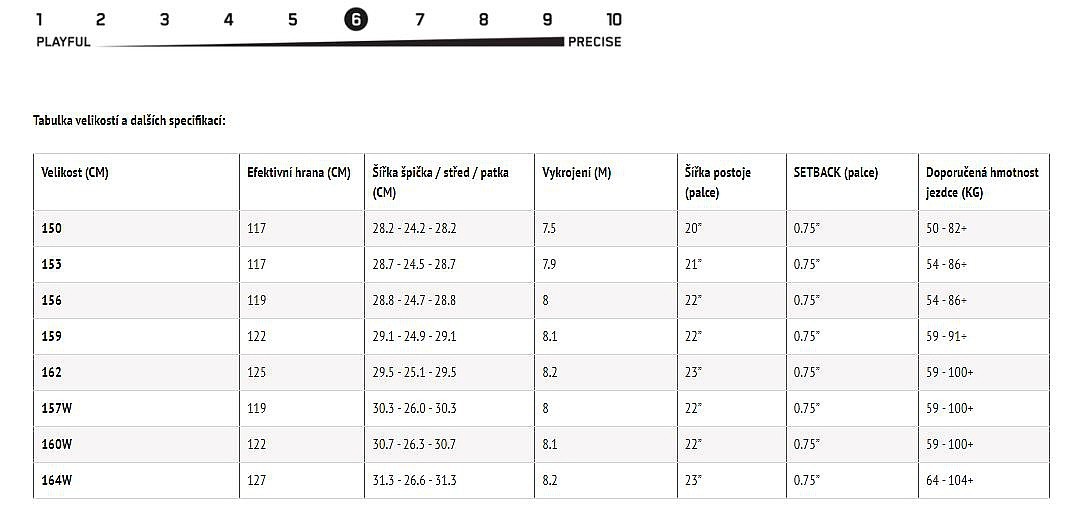1086x513 pixels.
Task: Click the Efektivní hrana (CM) column header
Action: click(299, 173)
